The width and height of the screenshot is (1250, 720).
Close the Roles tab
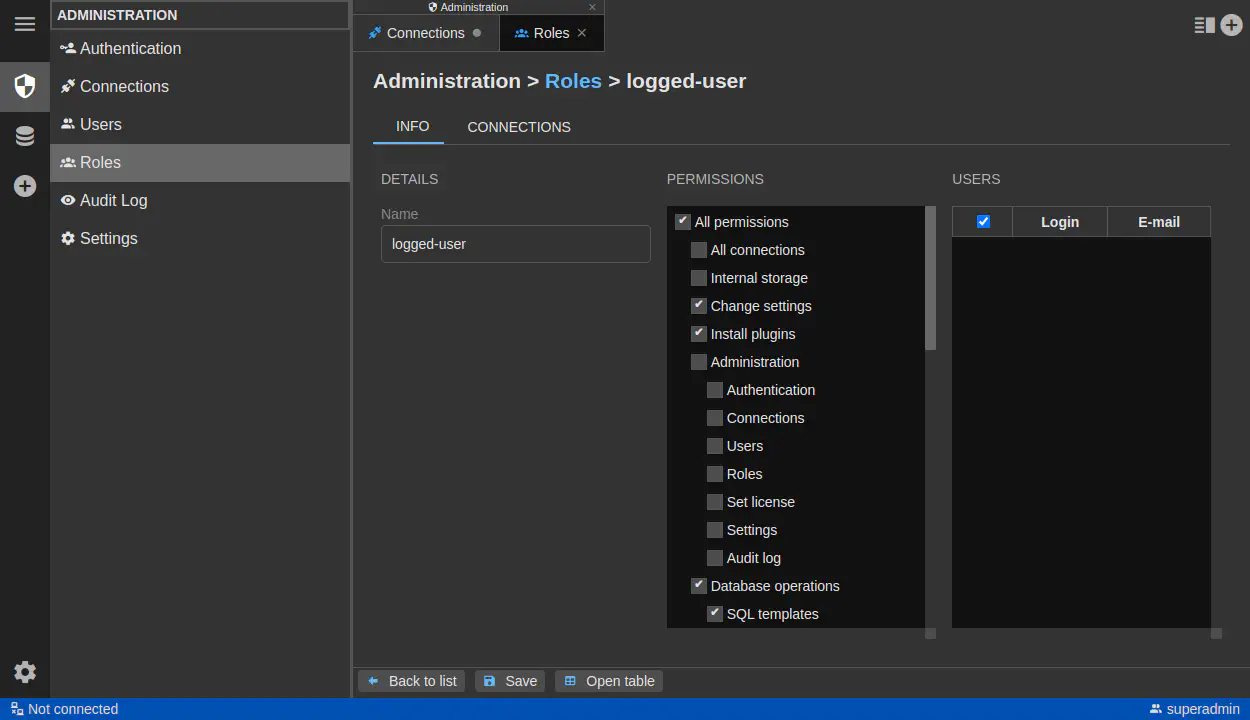(x=582, y=33)
